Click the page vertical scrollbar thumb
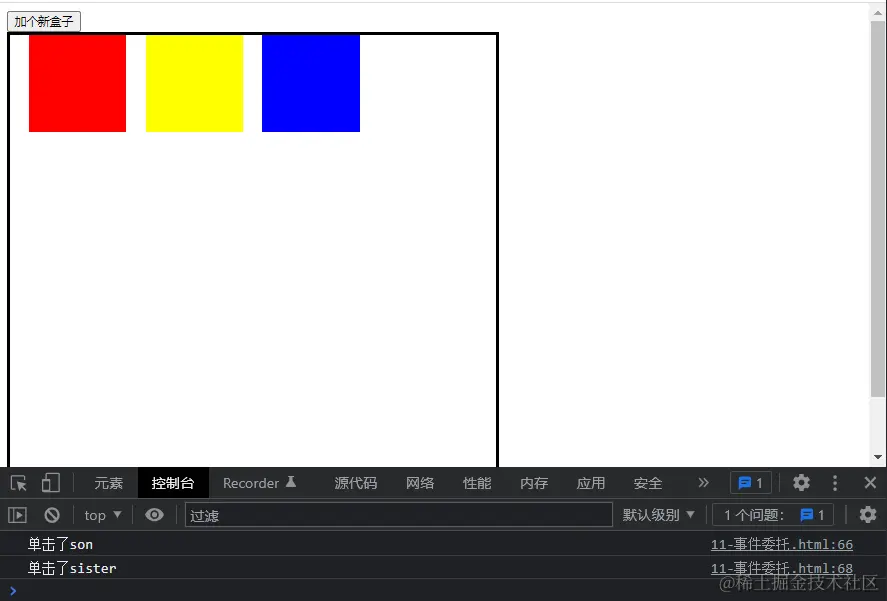This screenshot has height=601, width=887. click(878, 209)
